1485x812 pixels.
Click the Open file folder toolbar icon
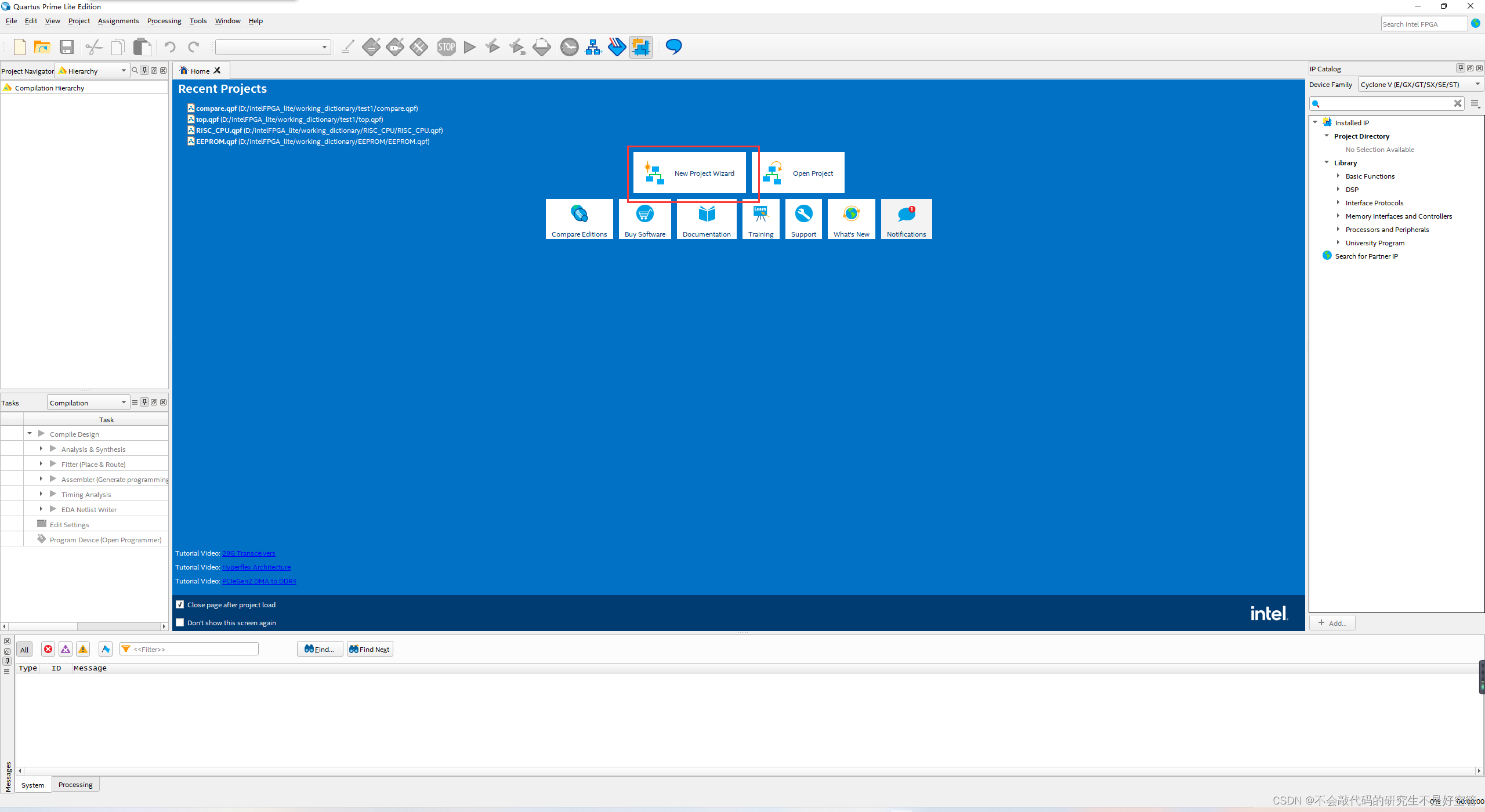point(42,47)
